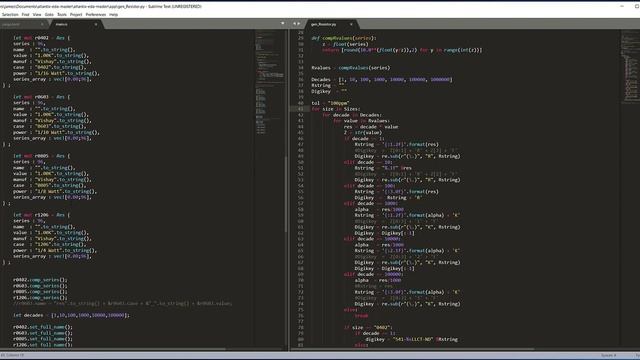Click the 'tol = "100ppm"' line

[330, 103]
